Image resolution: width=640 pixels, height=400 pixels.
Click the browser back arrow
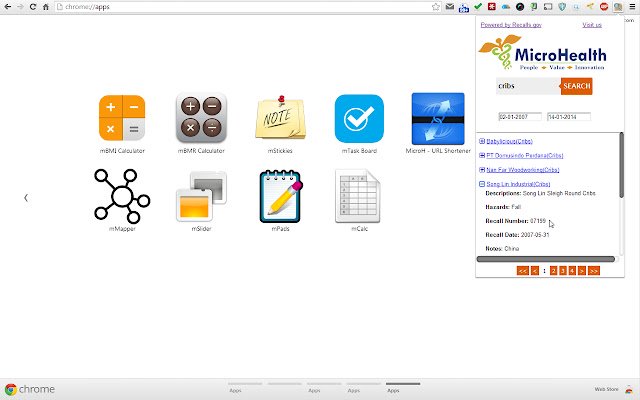tap(8, 7)
